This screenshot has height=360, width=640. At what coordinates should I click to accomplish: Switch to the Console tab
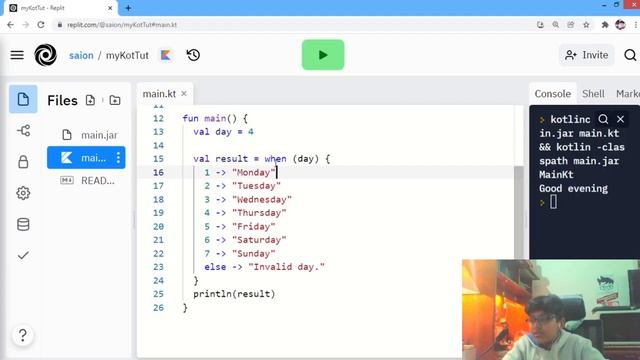pyautogui.click(x=553, y=94)
